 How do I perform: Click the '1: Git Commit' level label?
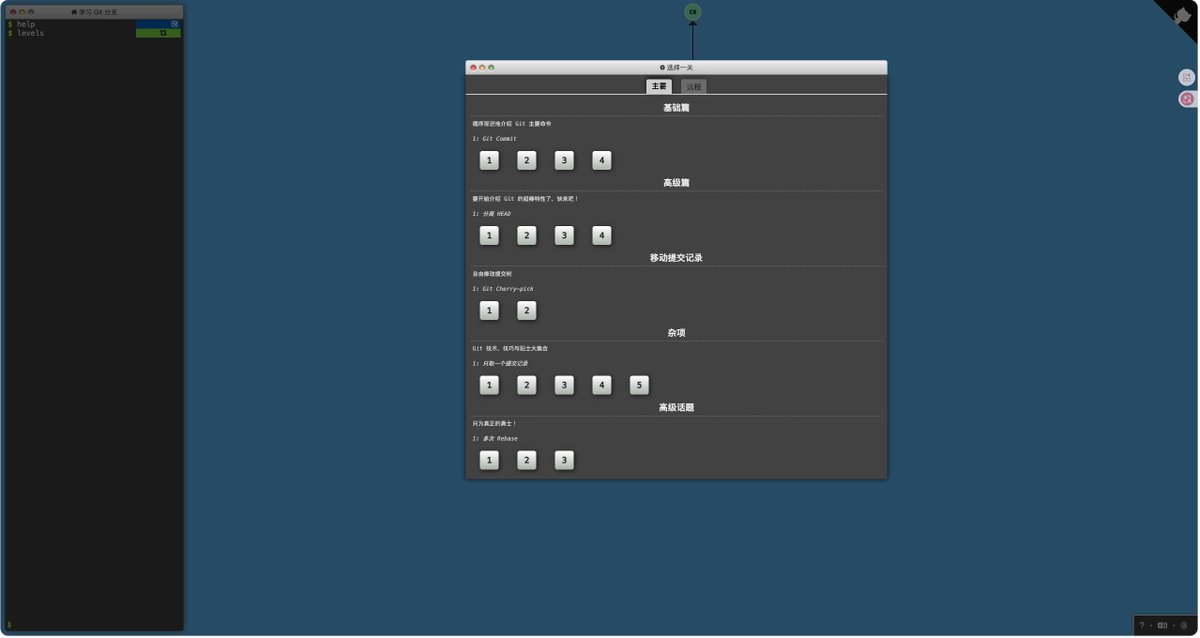click(494, 138)
